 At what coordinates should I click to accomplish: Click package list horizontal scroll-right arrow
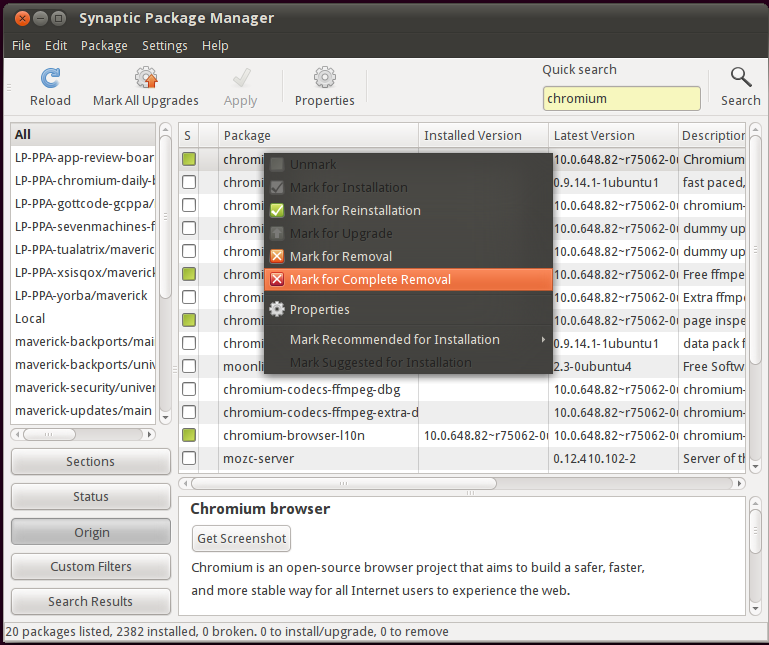(739, 484)
